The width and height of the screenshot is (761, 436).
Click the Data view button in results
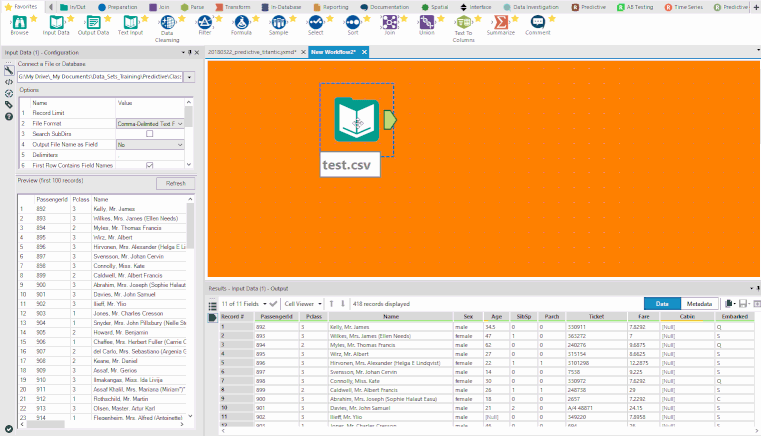(x=661, y=303)
